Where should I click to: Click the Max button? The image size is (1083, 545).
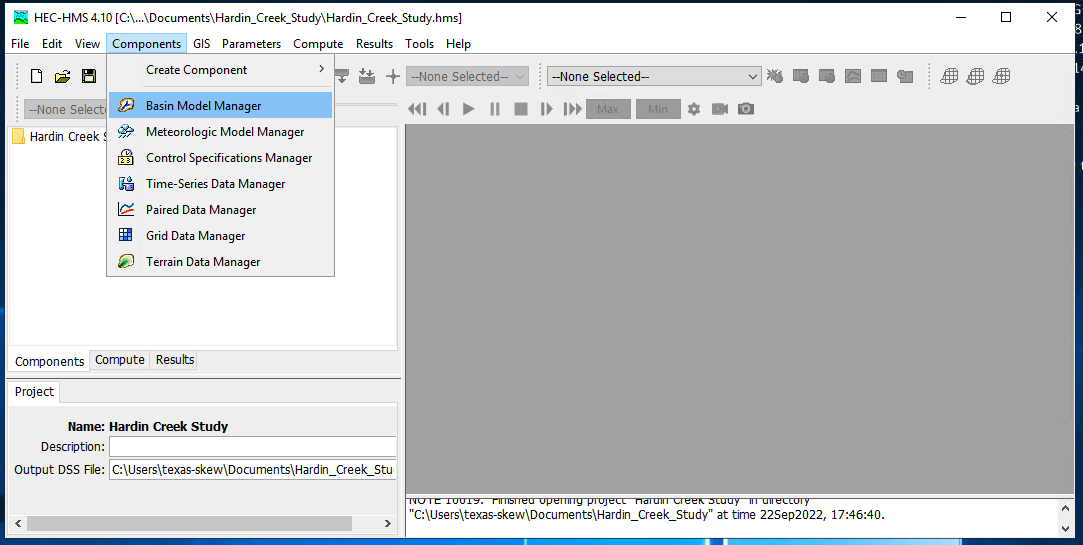608,109
